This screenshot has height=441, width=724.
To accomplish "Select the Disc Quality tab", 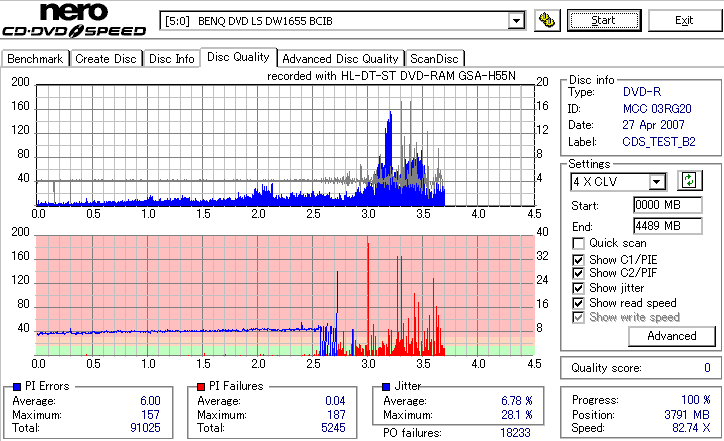I will 238,57.
